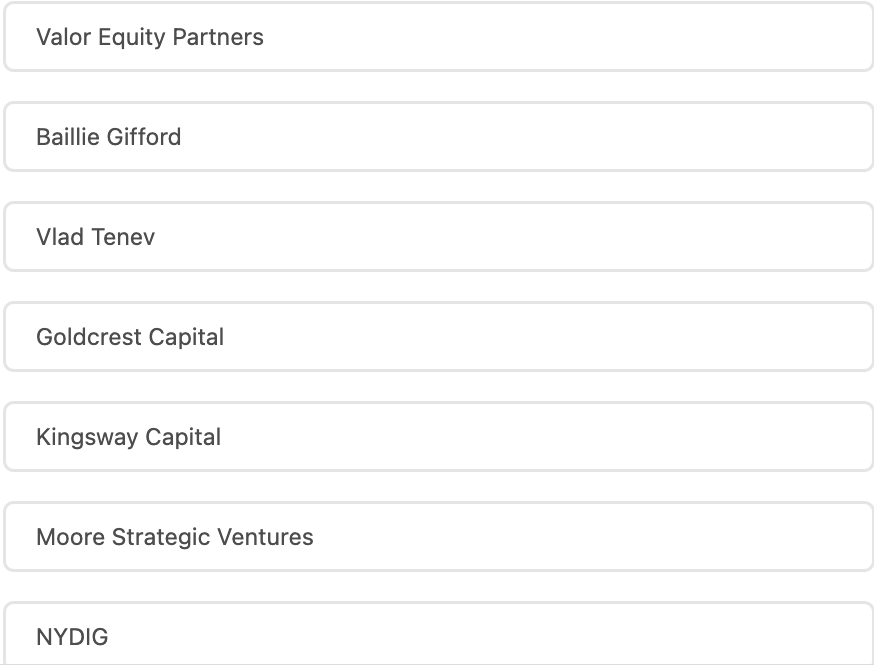Click the "NYDIG" text label
The width and height of the screenshot is (874, 668).
[72, 637]
